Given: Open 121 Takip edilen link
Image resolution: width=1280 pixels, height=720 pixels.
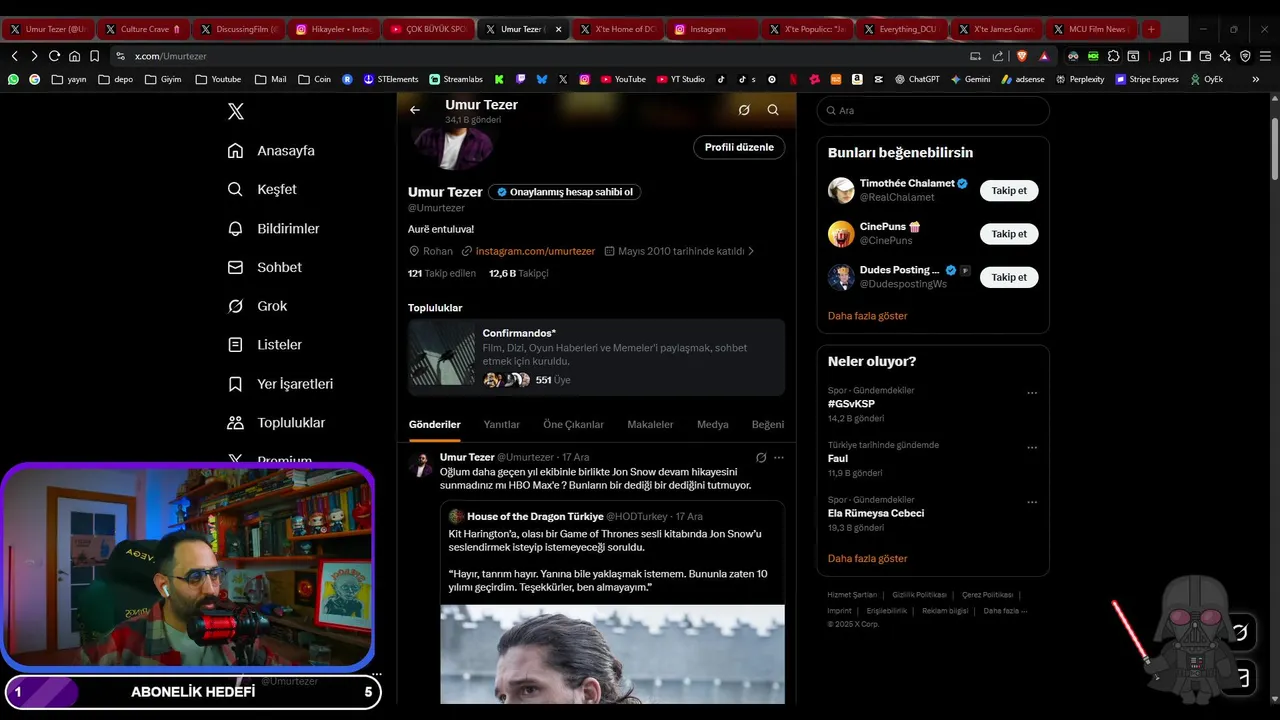Looking at the screenshot, I should 441,273.
